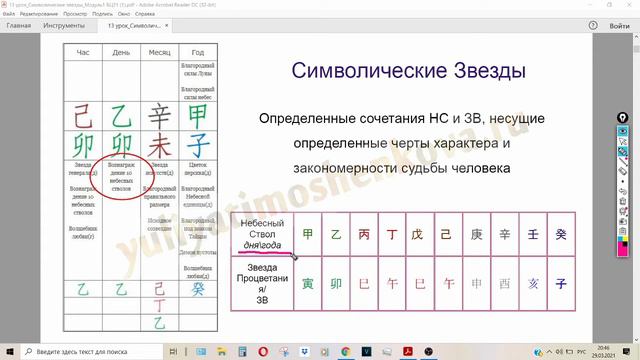Open the Окно menu
Viewport: 640px width, 360px height.
(124, 14)
